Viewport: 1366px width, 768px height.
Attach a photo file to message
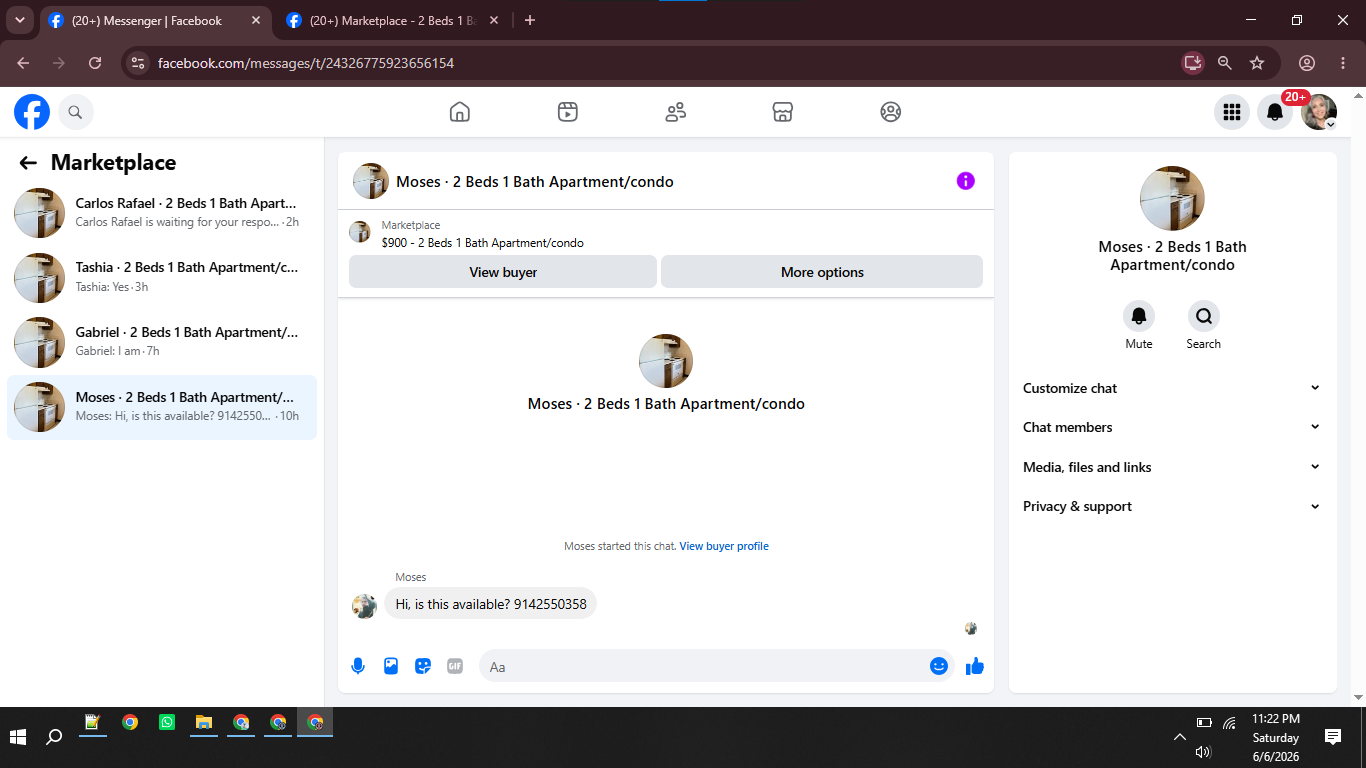pyautogui.click(x=391, y=666)
